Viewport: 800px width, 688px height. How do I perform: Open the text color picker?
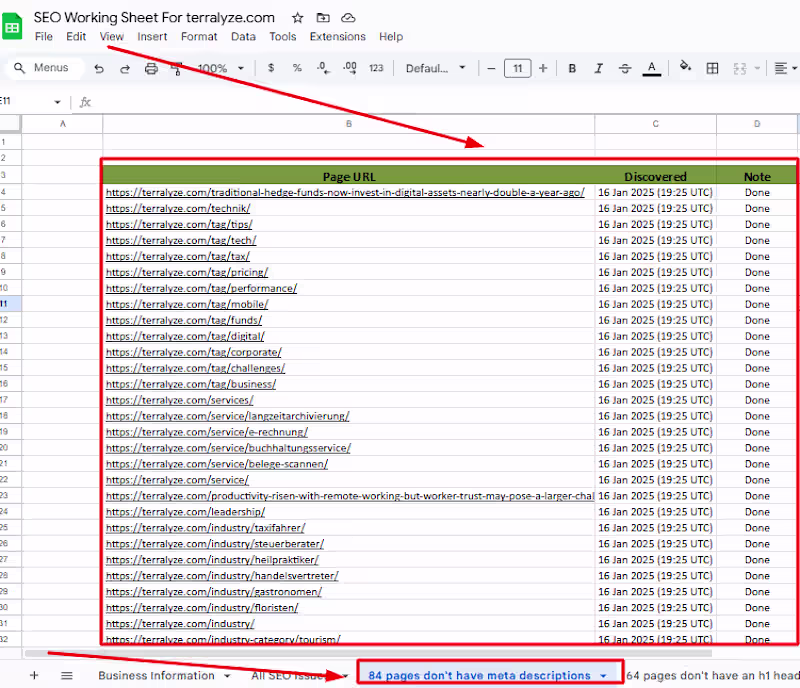(652, 68)
